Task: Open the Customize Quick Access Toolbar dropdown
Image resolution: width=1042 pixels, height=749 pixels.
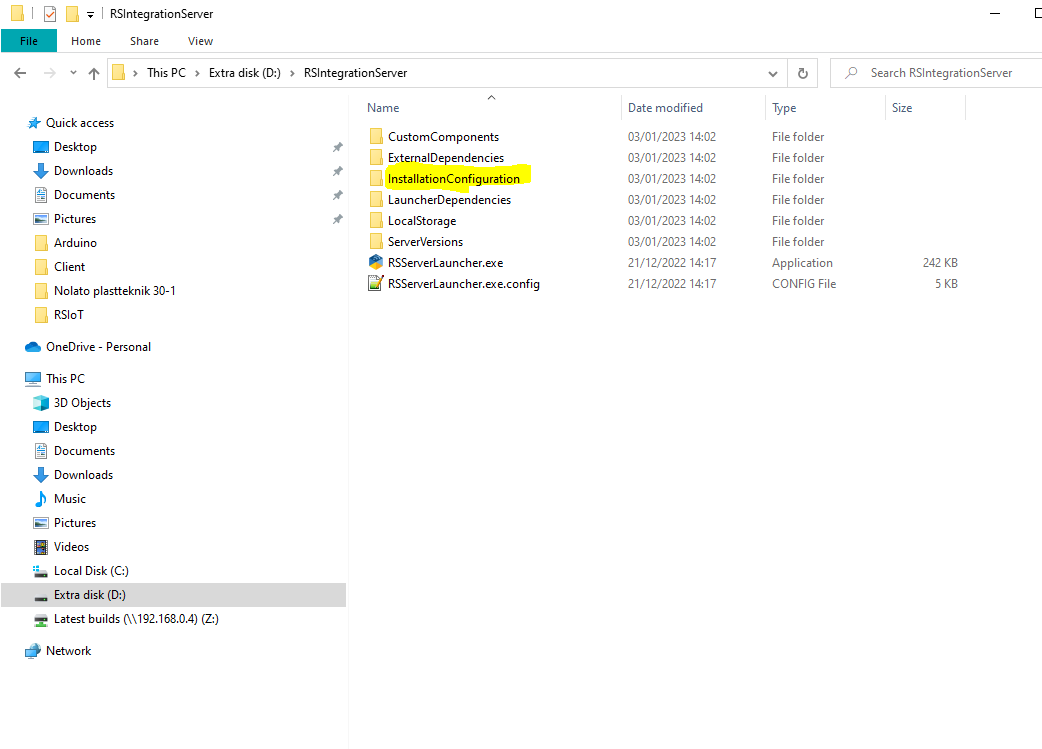Action: point(90,14)
